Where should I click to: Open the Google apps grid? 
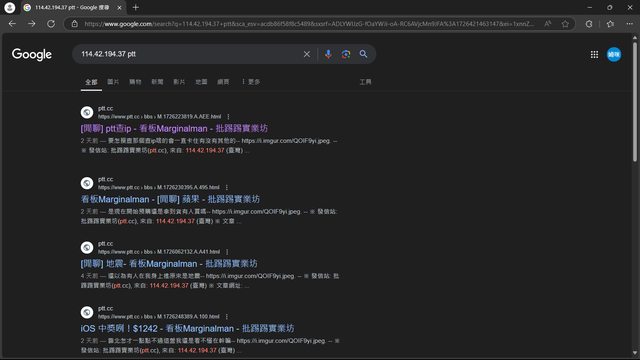pyautogui.click(x=594, y=54)
